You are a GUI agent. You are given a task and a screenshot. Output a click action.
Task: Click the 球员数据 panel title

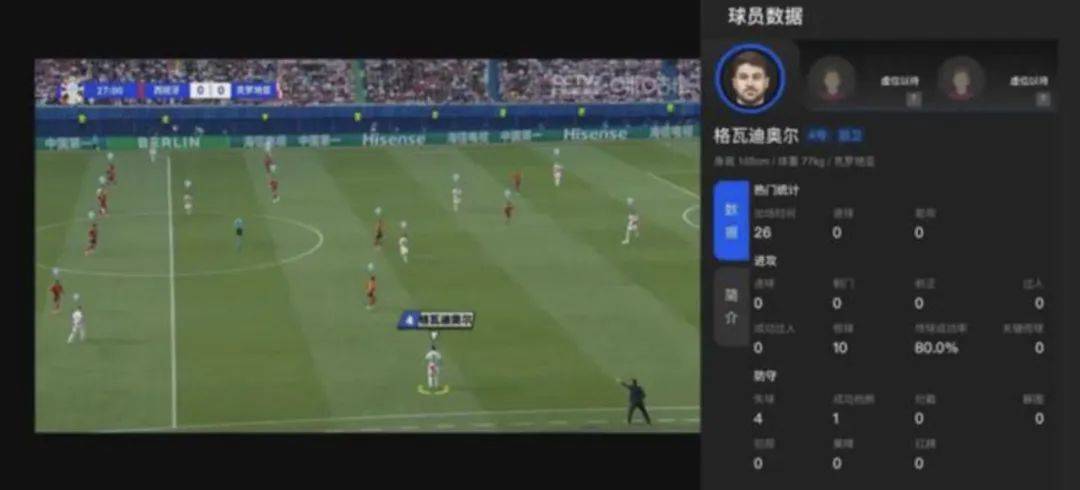pos(765,17)
